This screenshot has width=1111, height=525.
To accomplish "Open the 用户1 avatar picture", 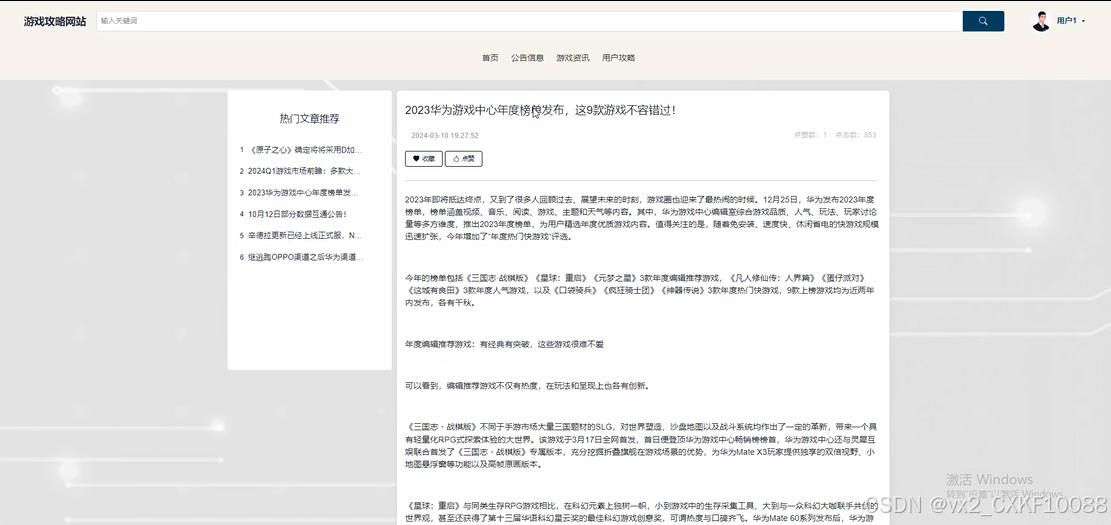I will tap(1041, 21).
